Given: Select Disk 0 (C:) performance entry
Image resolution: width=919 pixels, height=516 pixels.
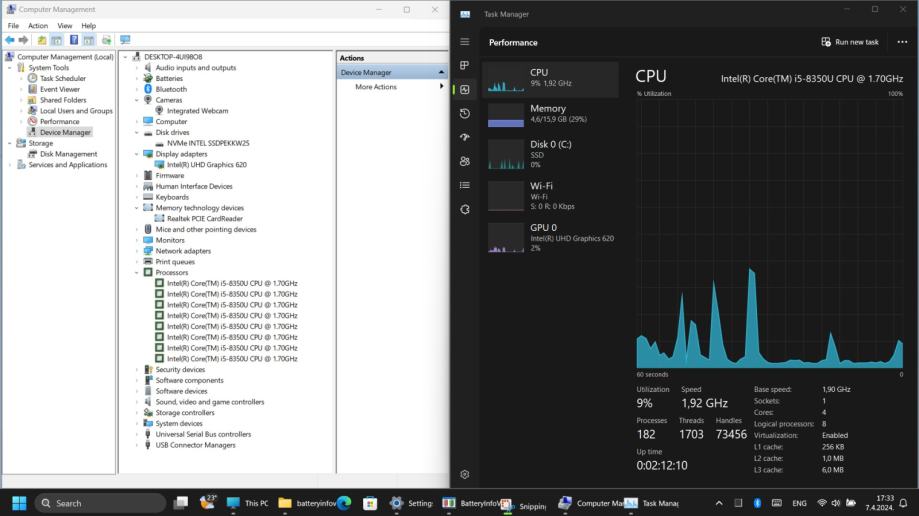Looking at the screenshot, I should click(x=550, y=154).
